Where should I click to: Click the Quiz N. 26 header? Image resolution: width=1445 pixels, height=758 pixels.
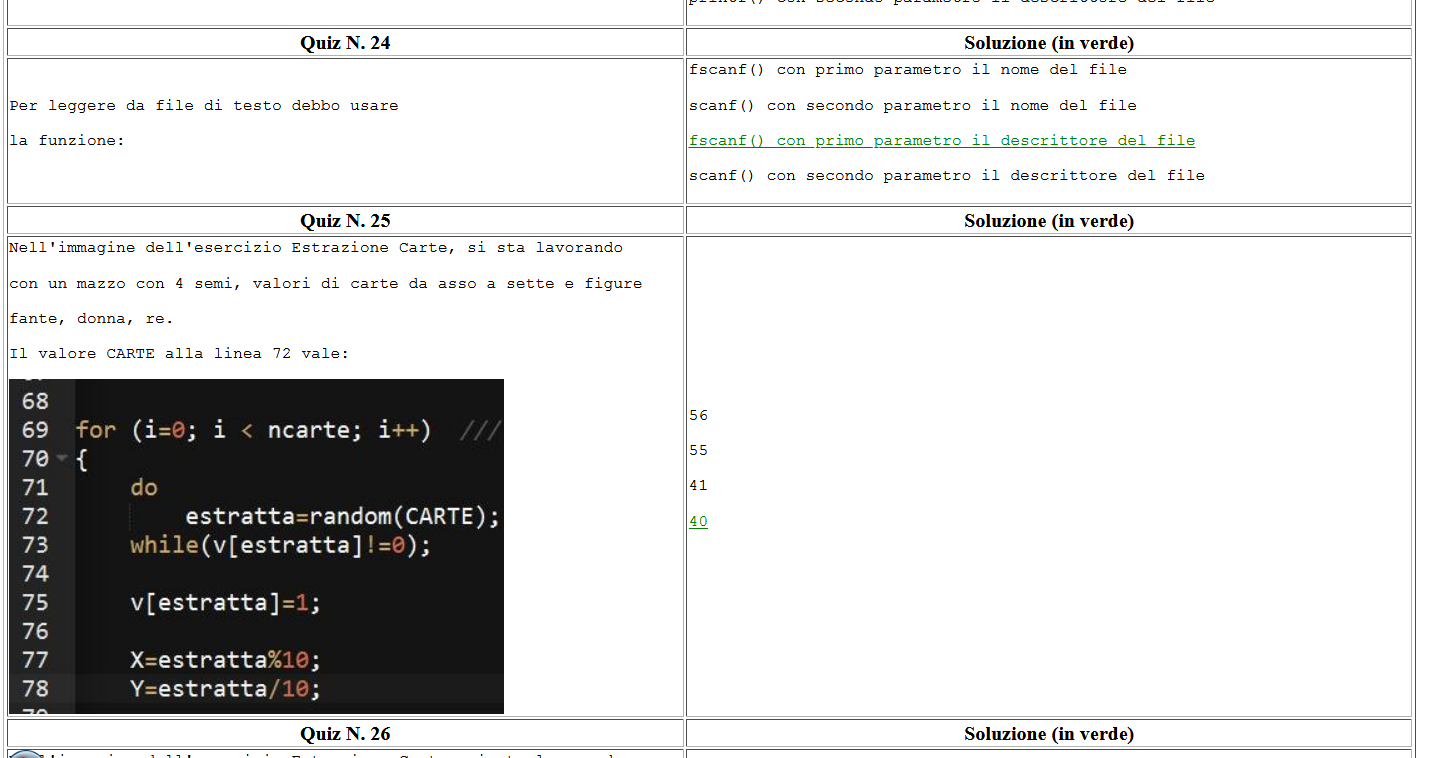coord(345,734)
